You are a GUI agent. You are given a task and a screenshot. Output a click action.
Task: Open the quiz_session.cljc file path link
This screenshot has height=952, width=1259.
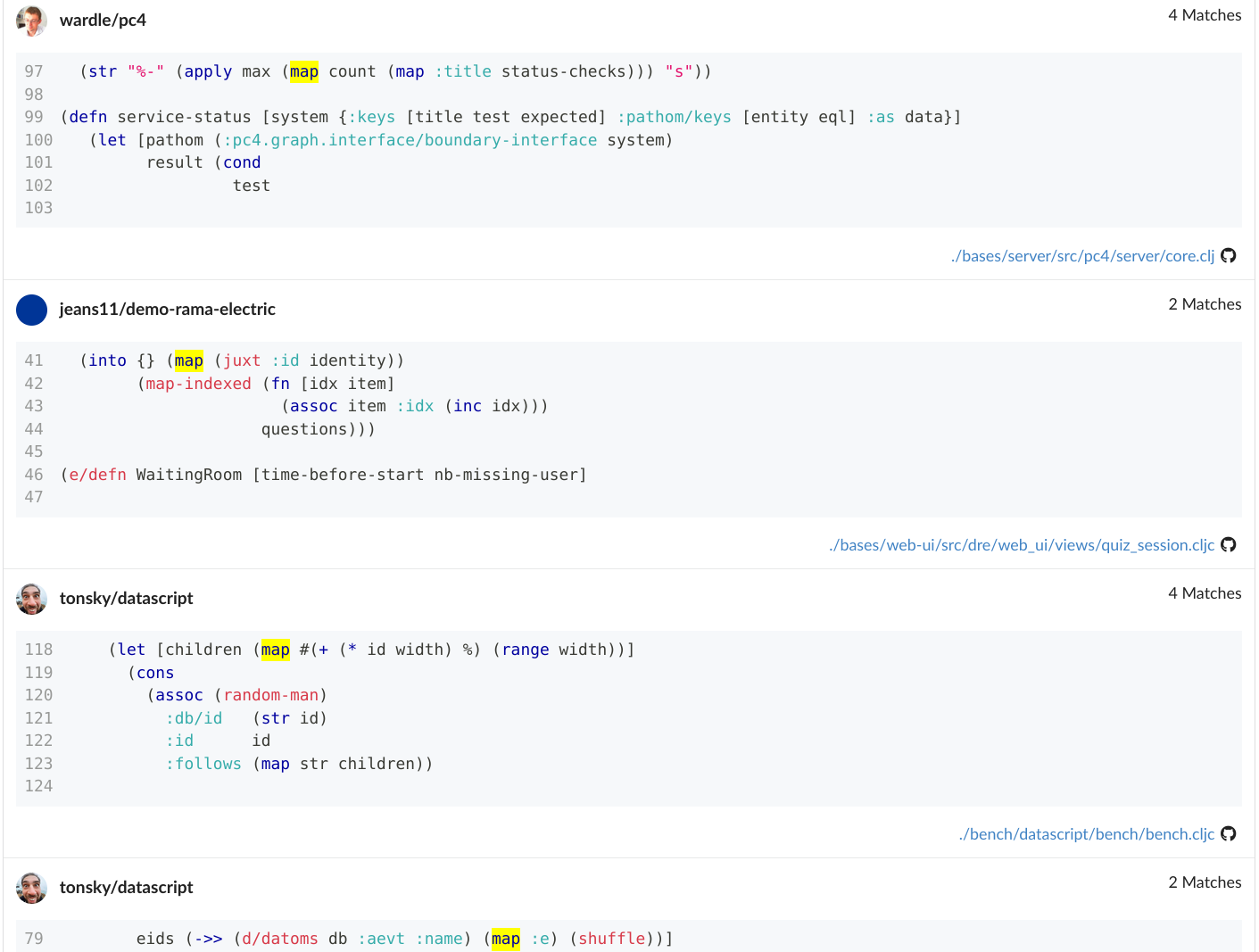point(1022,544)
